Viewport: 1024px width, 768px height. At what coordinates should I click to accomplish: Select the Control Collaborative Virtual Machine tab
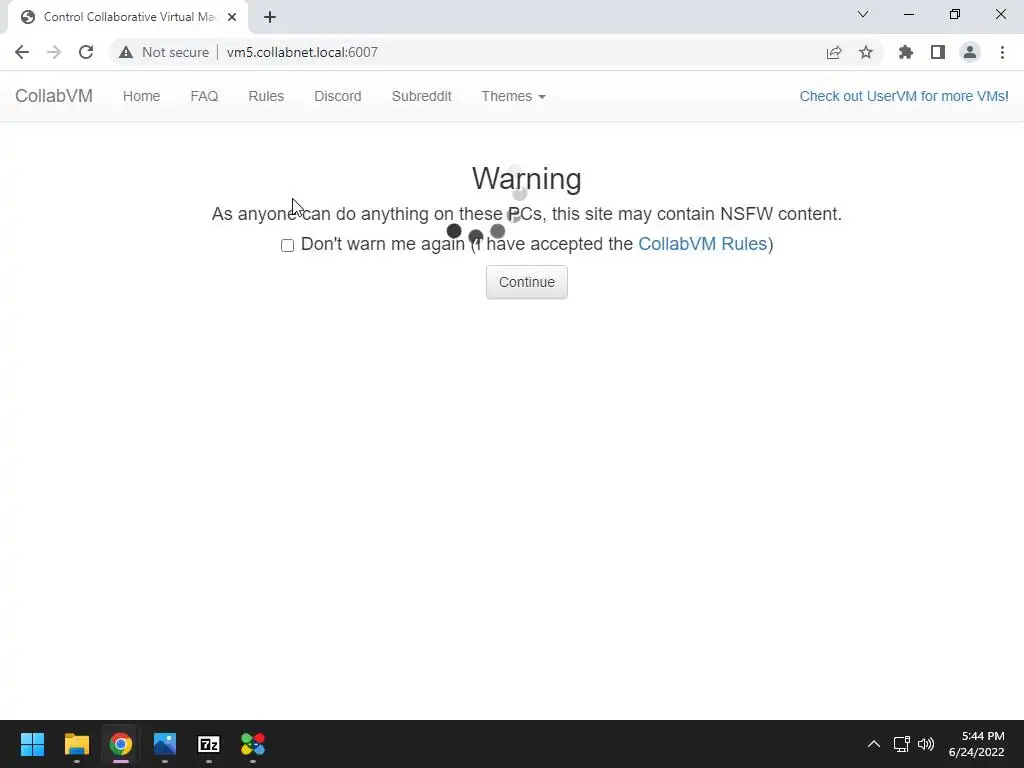[x=128, y=17]
